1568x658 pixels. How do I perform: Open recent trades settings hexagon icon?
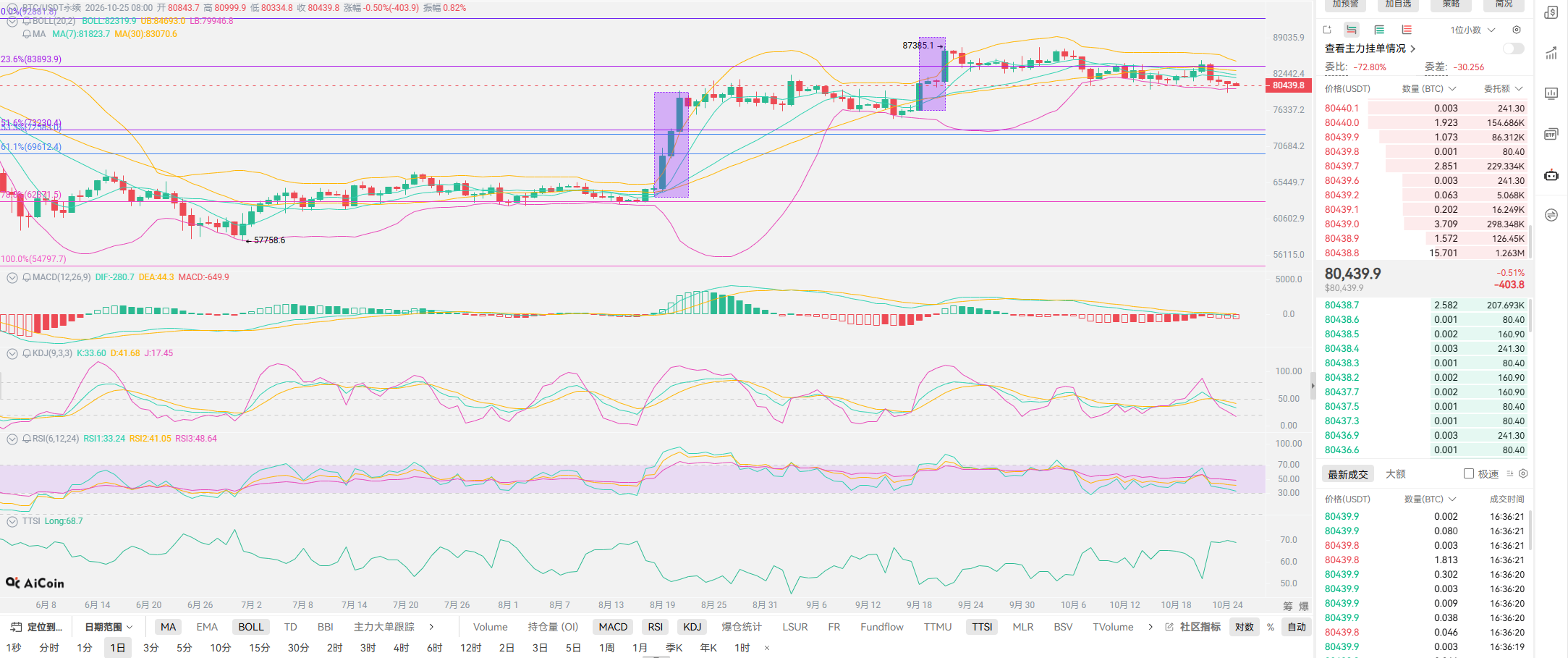click(x=1523, y=473)
